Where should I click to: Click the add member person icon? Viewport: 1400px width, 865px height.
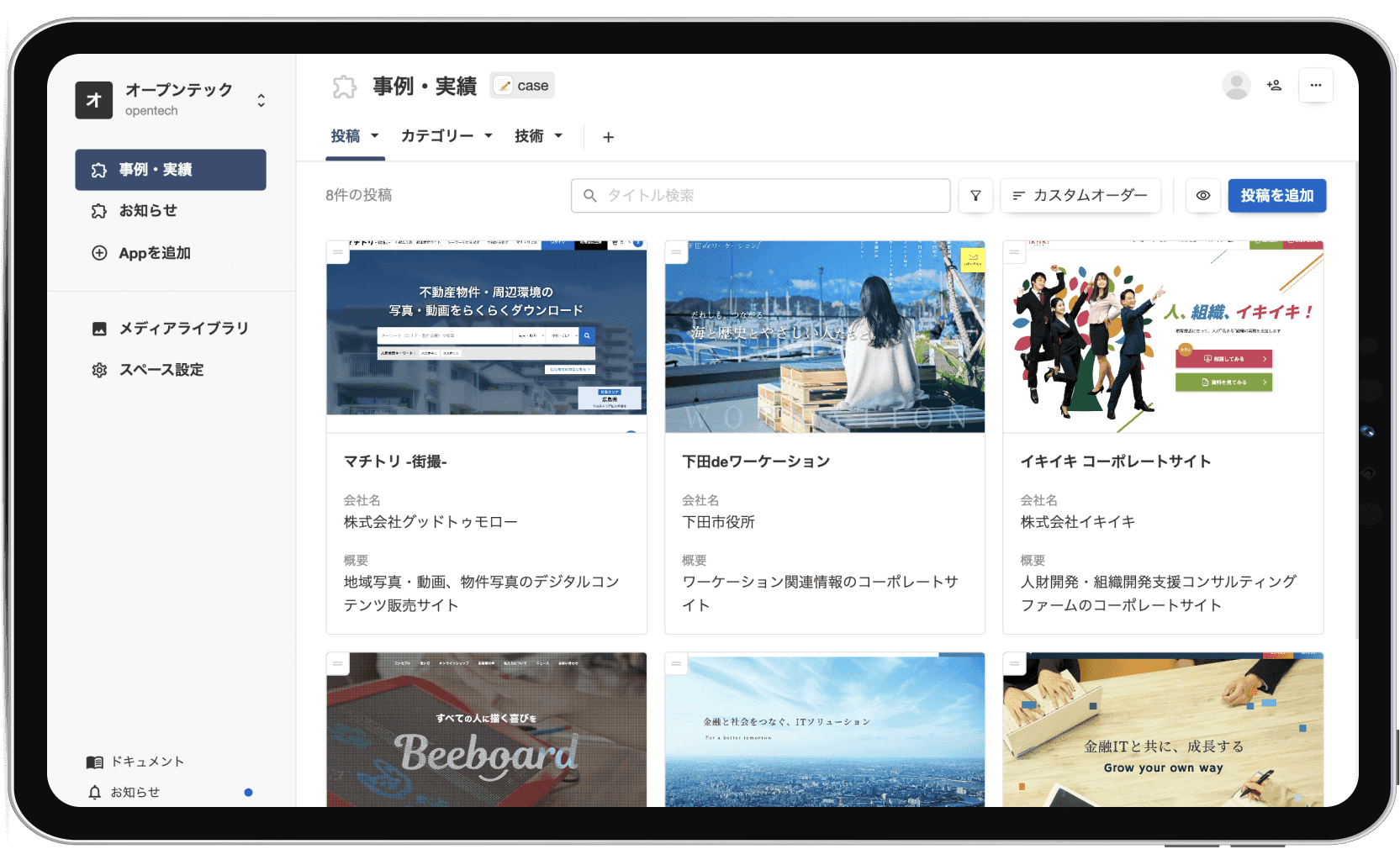1274,86
